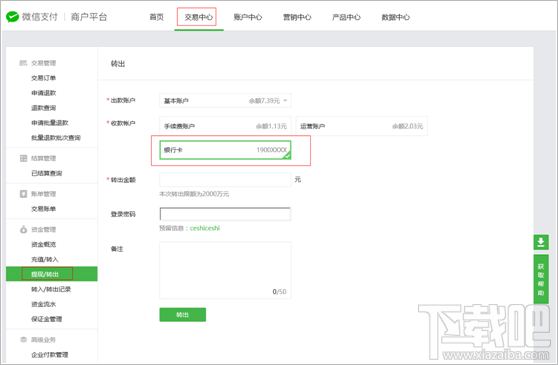The width and height of the screenshot is (558, 365).
Task: Expand the 出款账户 基本账户 dropdown
Action: click(x=225, y=101)
